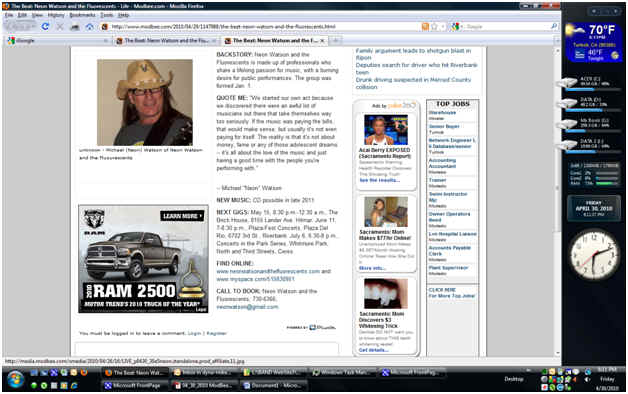Follow the neonwatson gmail email link
The height and width of the screenshot is (394, 628).
pos(247,307)
